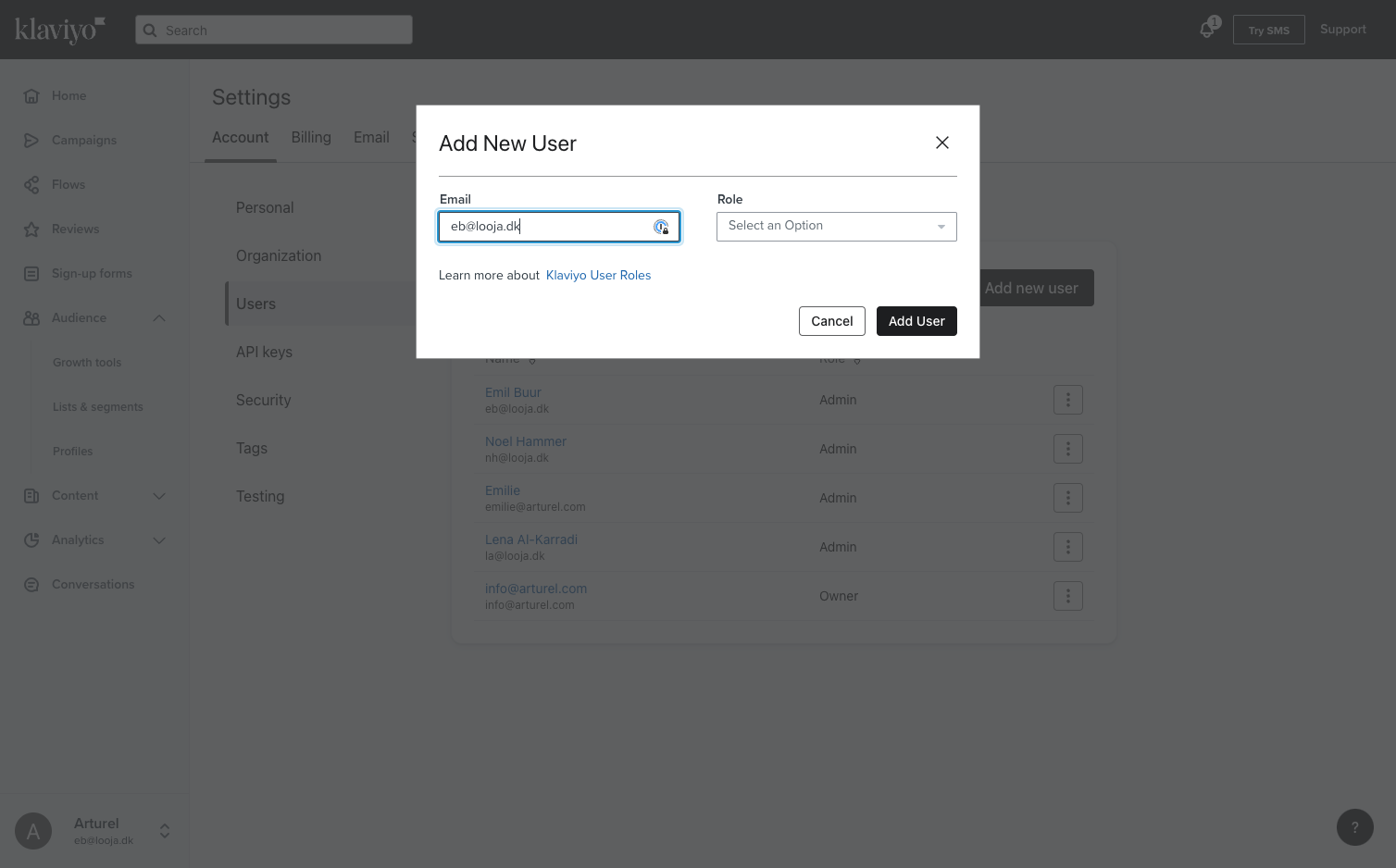Open Conversations icon in sidebar
1396x868 pixels.
tap(31, 585)
